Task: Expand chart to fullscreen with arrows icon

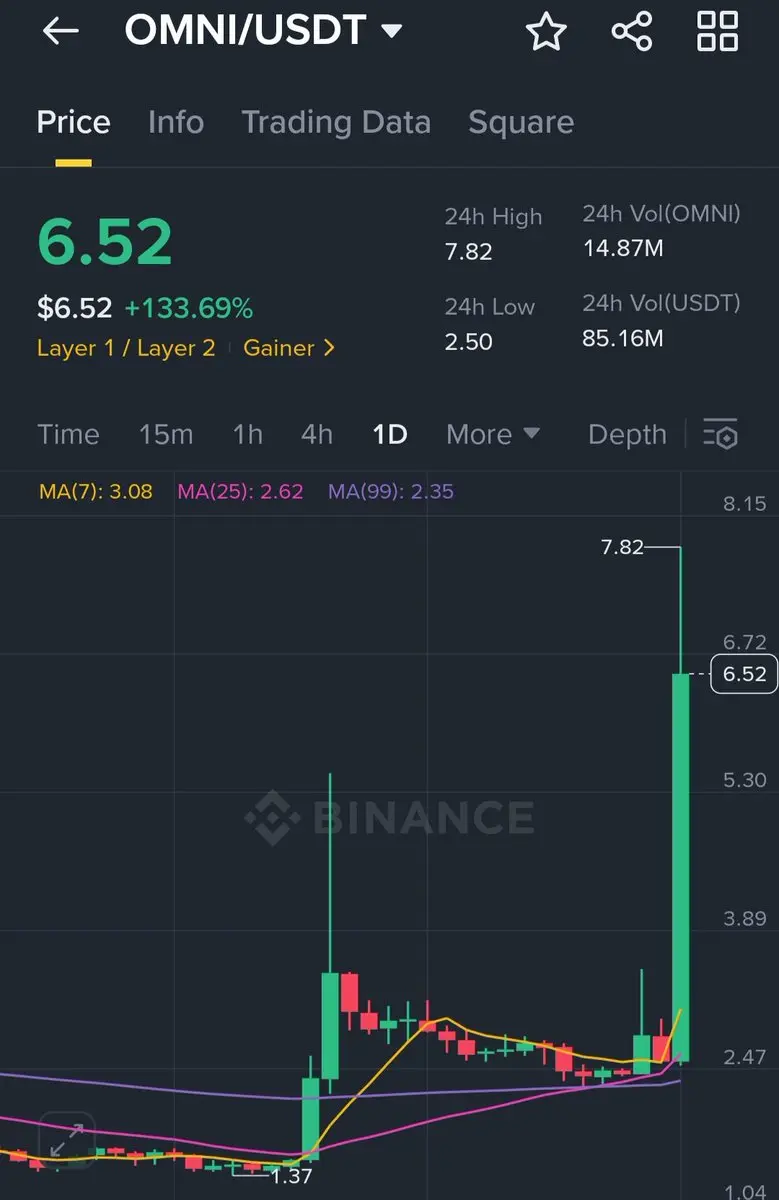Action: (x=66, y=1141)
